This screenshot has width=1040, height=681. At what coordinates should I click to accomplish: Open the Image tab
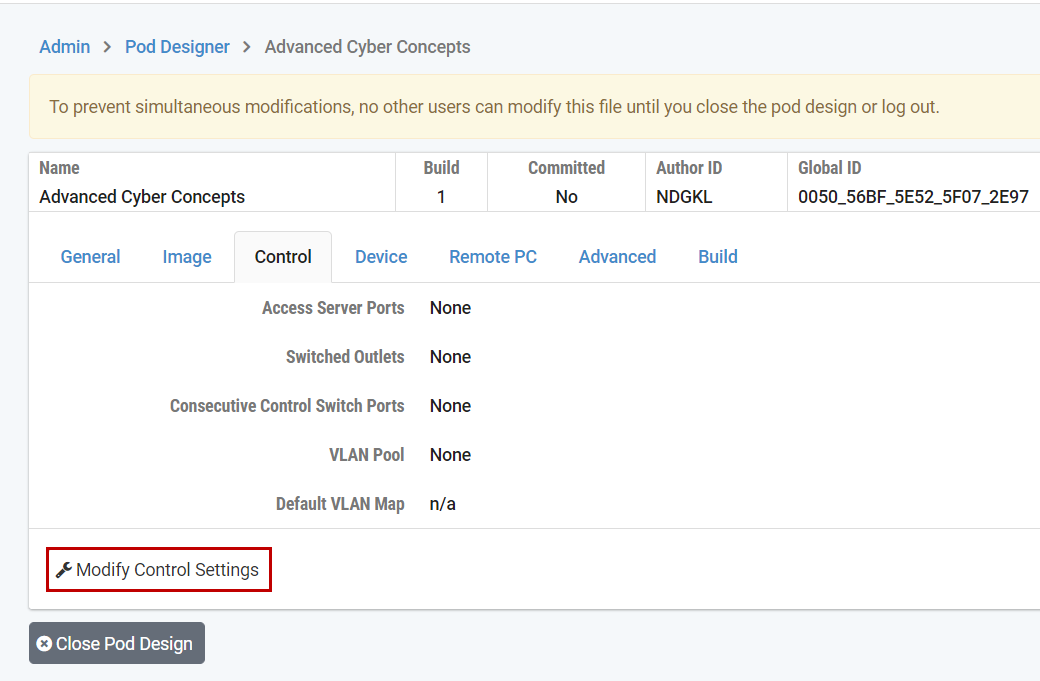click(186, 256)
